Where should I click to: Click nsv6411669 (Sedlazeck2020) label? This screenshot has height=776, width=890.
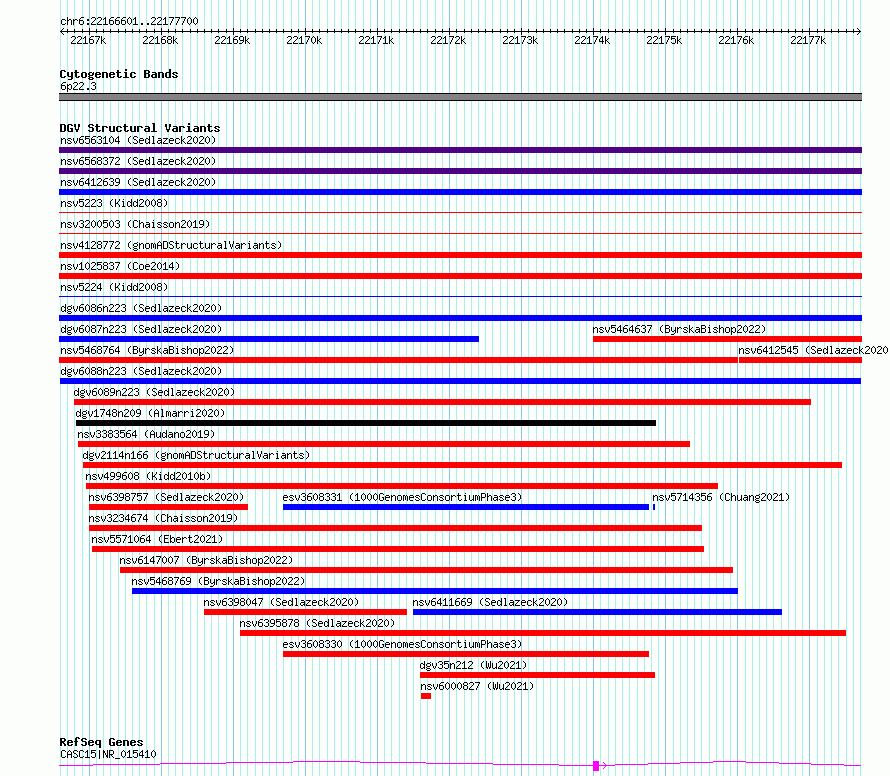490,602
